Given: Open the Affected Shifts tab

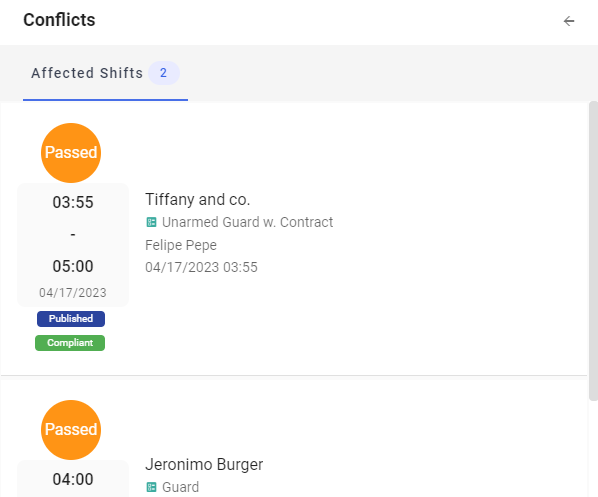Looking at the screenshot, I should (x=105, y=73).
